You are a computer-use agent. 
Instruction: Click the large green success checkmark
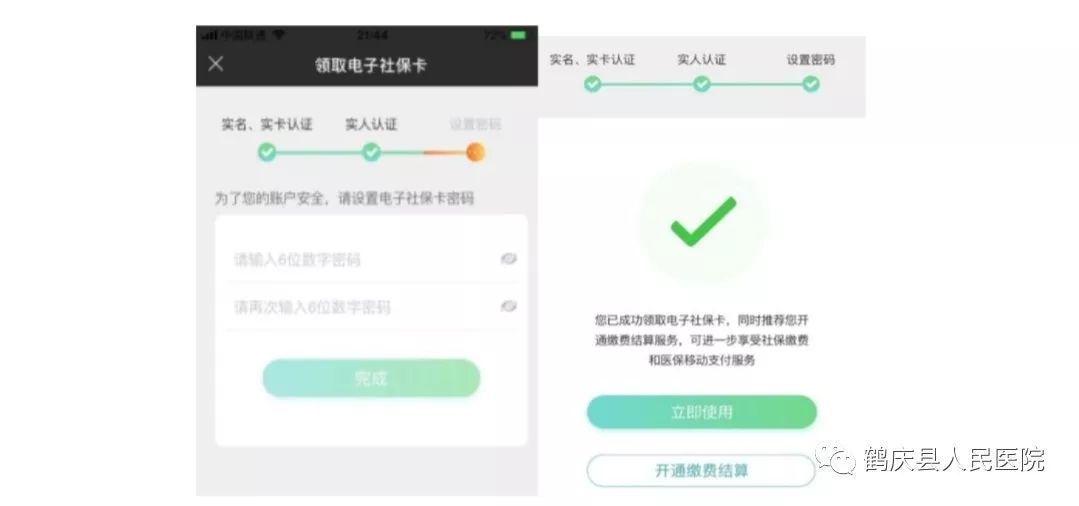click(703, 222)
